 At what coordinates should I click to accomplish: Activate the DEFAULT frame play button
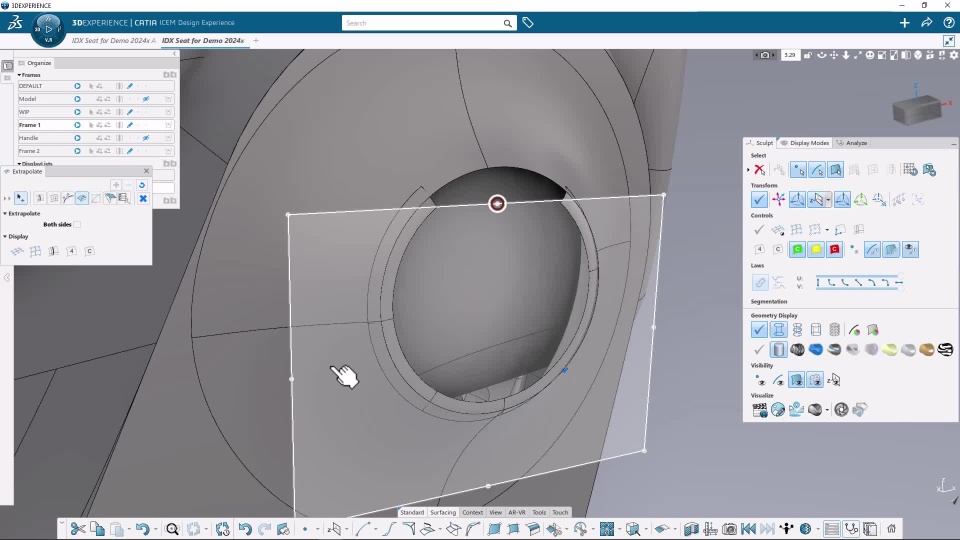pyautogui.click(x=77, y=86)
